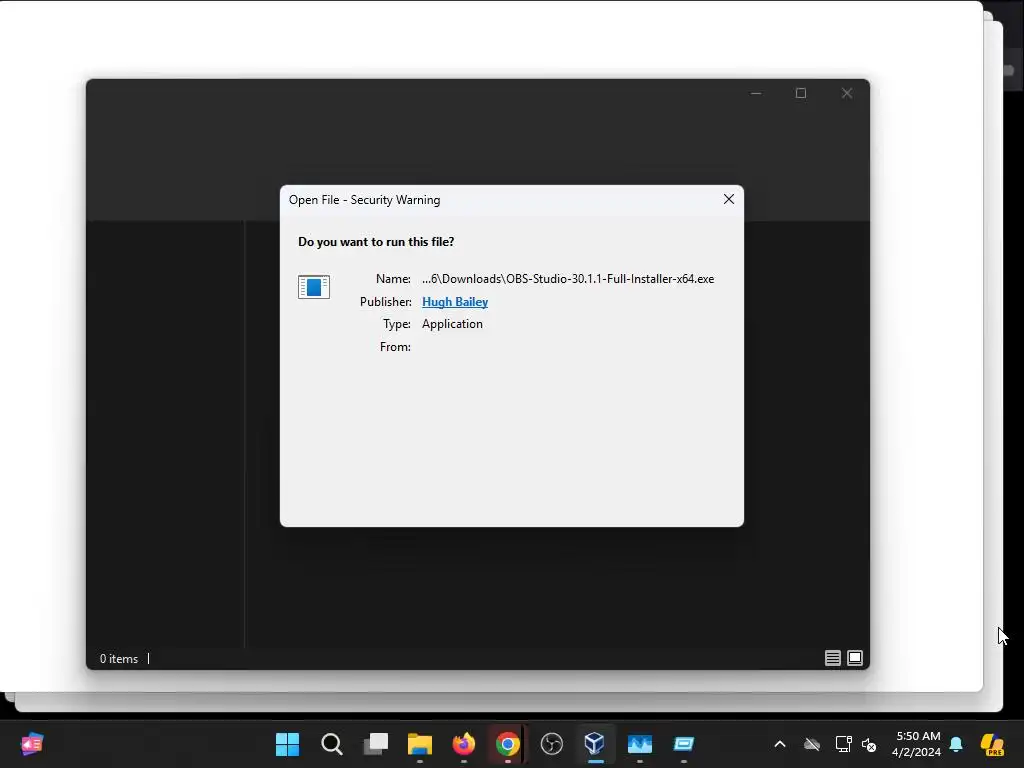Show hidden system tray icons
Image resolution: width=1024 pixels, height=768 pixels.
coord(780,744)
